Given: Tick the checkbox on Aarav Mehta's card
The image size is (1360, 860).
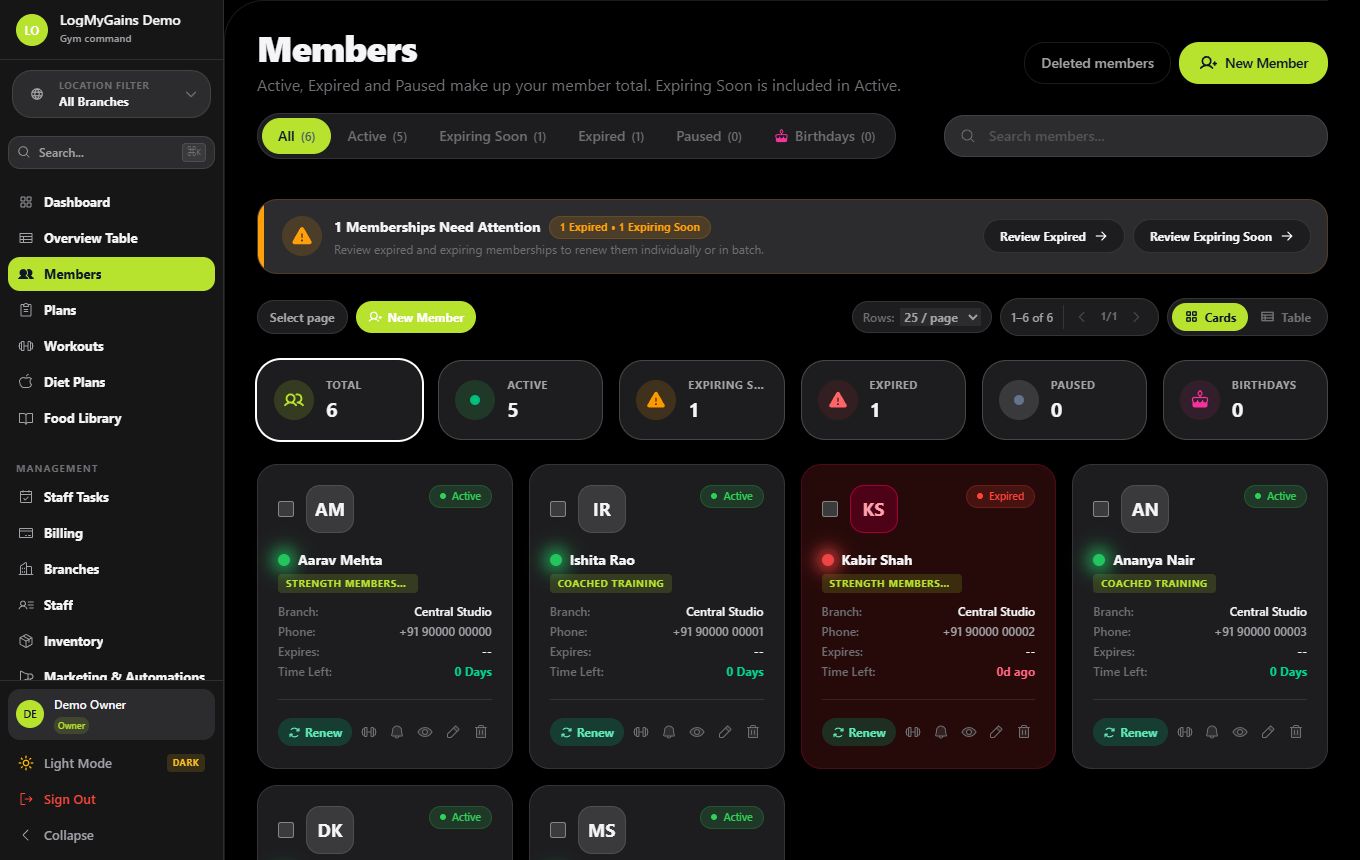Looking at the screenshot, I should coord(286,509).
